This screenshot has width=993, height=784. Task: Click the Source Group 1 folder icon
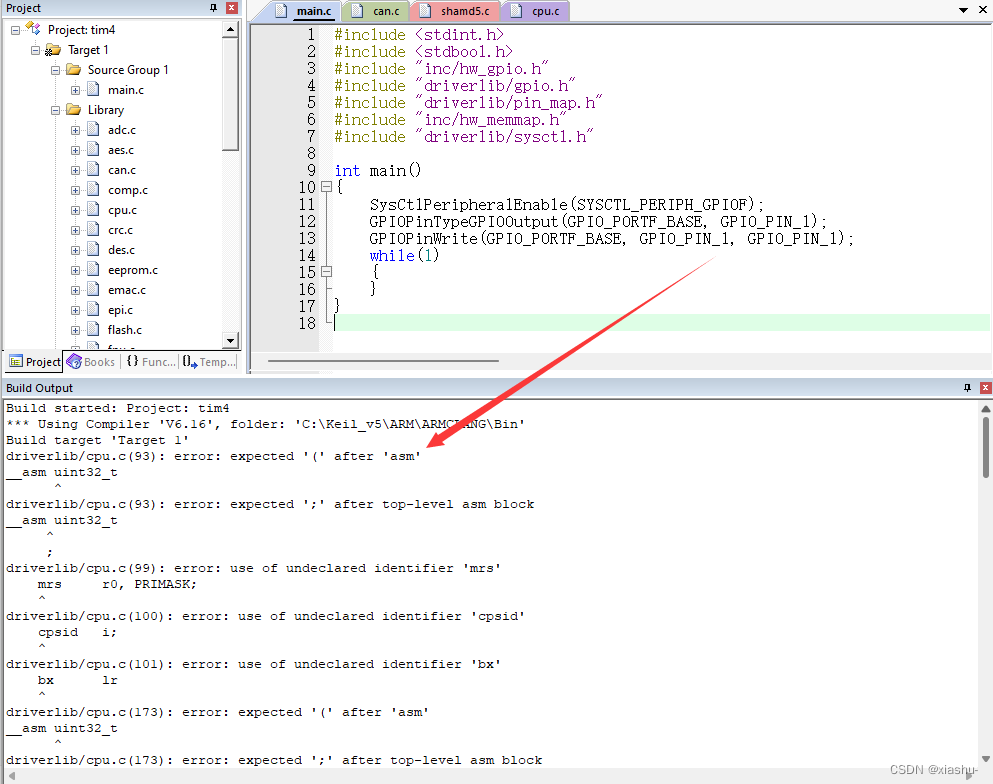click(x=74, y=69)
